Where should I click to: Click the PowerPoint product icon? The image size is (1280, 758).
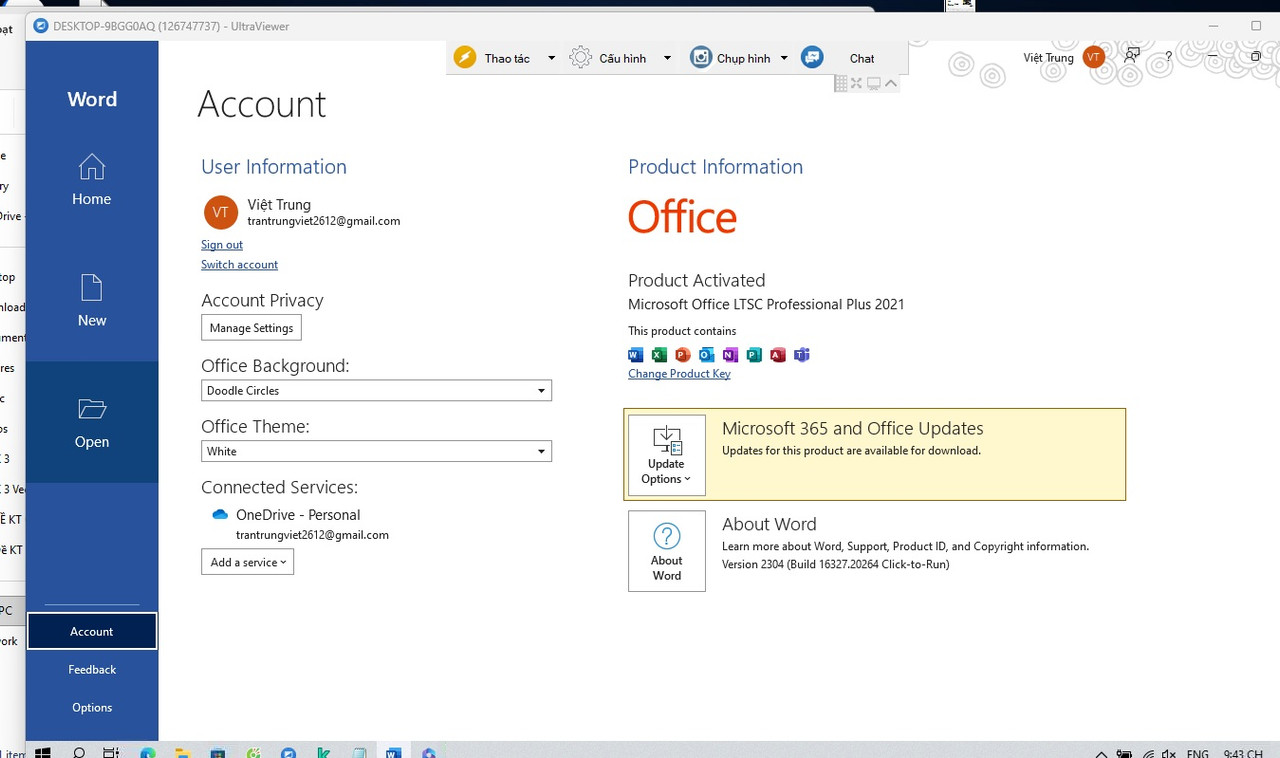[683, 355]
